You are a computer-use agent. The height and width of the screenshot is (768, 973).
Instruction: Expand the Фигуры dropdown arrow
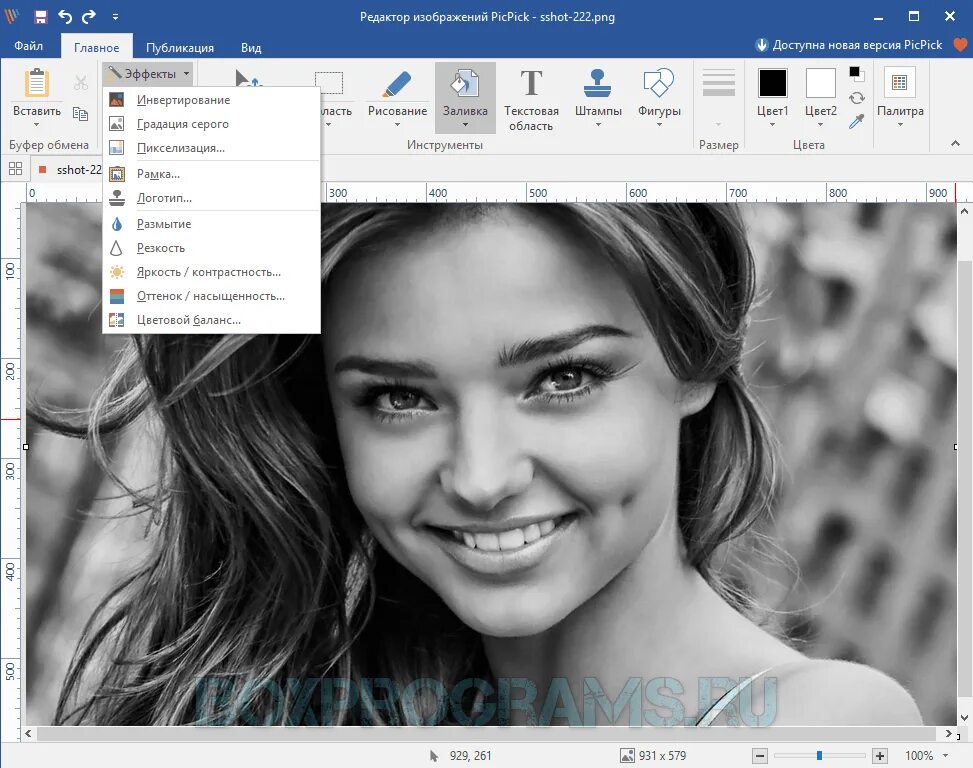coord(659,125)
